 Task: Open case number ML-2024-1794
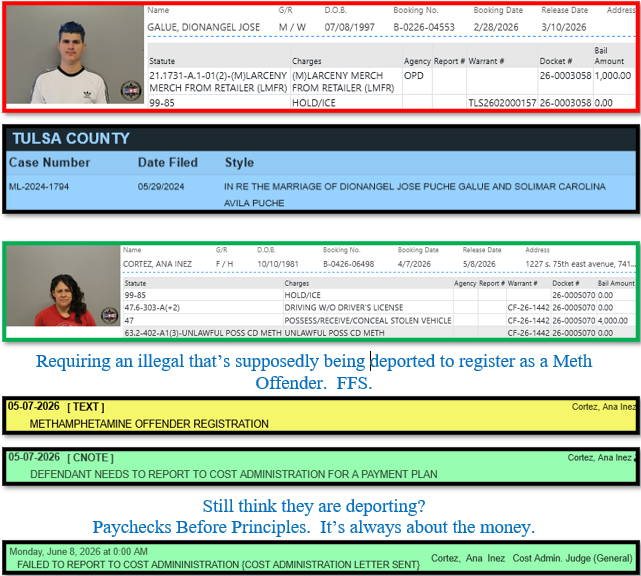(39, 187)
